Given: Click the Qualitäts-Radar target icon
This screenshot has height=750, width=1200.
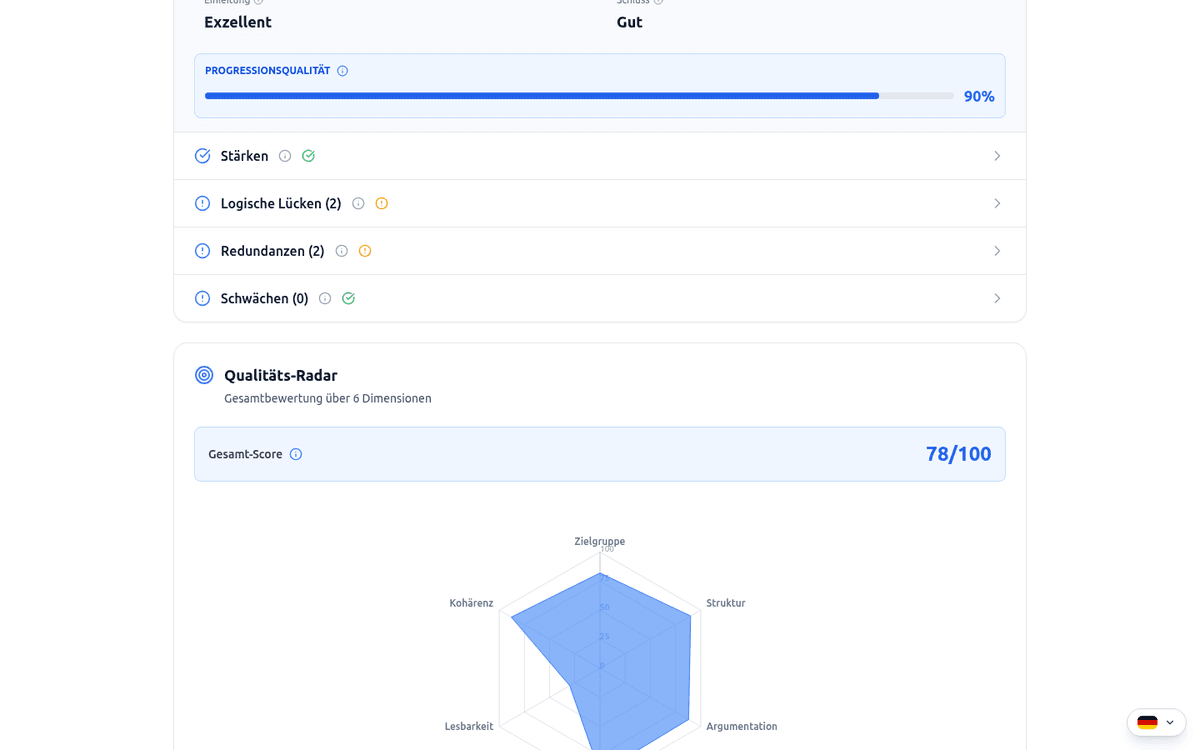Looking at the screenshot, I should point(204,375).
